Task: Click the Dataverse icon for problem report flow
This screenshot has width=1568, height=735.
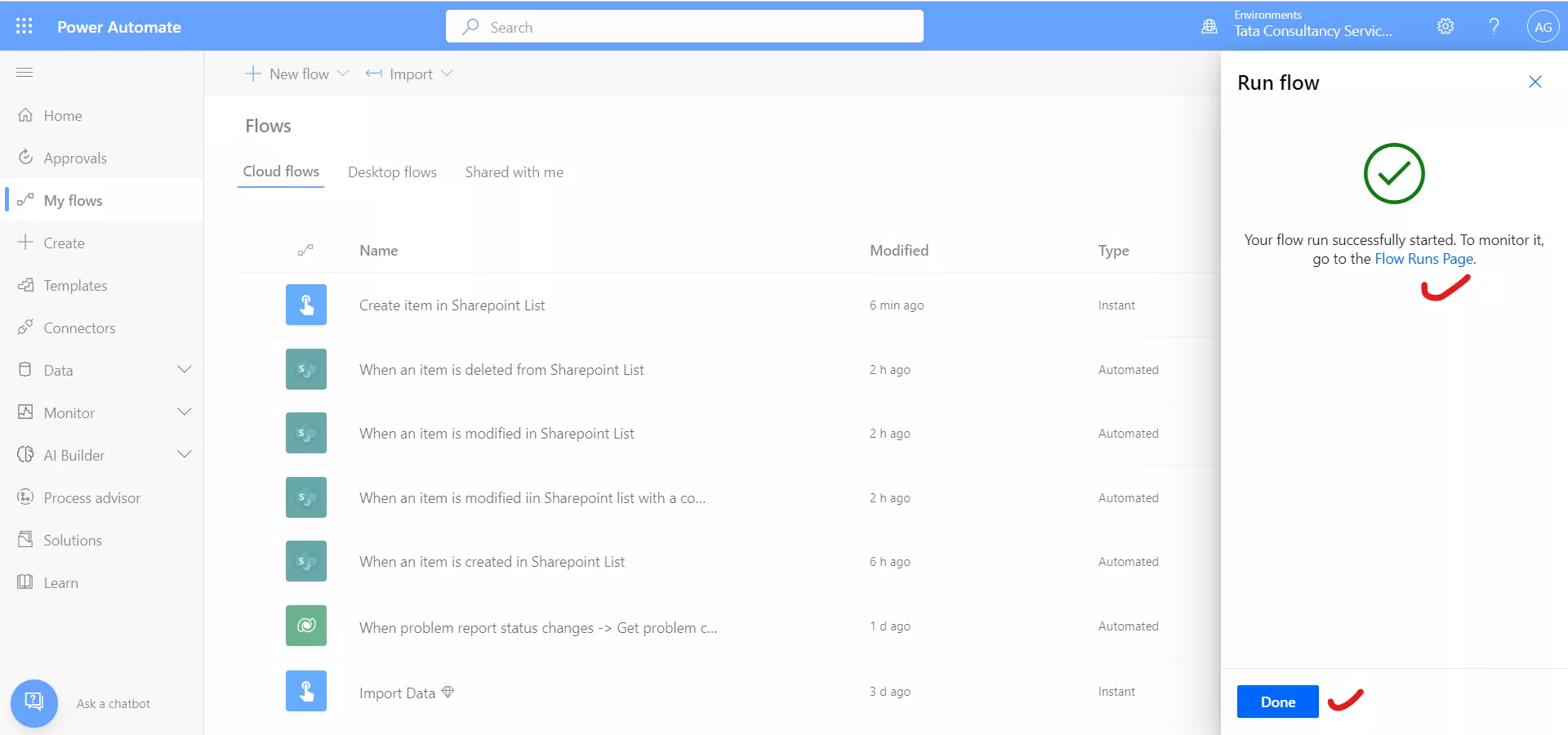Action: pos(306,626)
